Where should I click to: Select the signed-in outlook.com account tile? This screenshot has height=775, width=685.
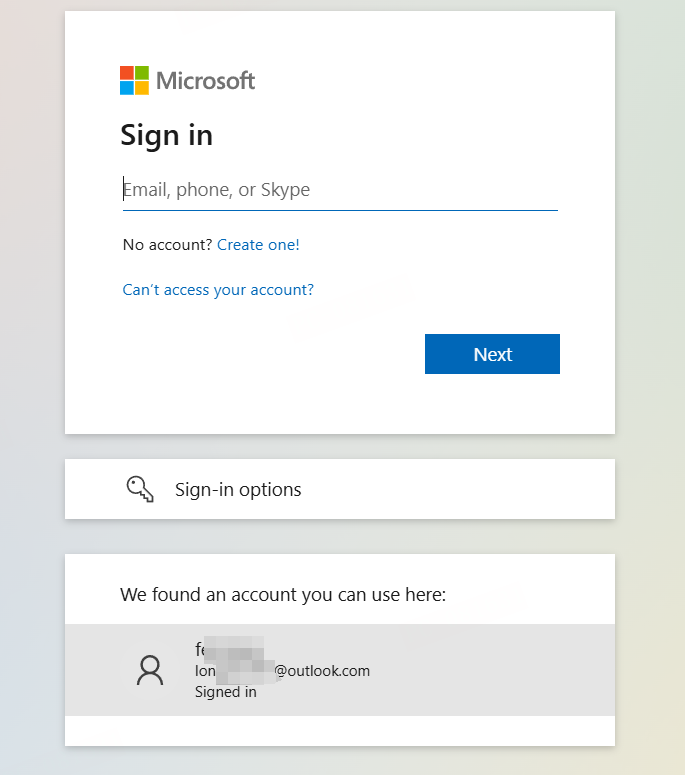click(340, 670)
